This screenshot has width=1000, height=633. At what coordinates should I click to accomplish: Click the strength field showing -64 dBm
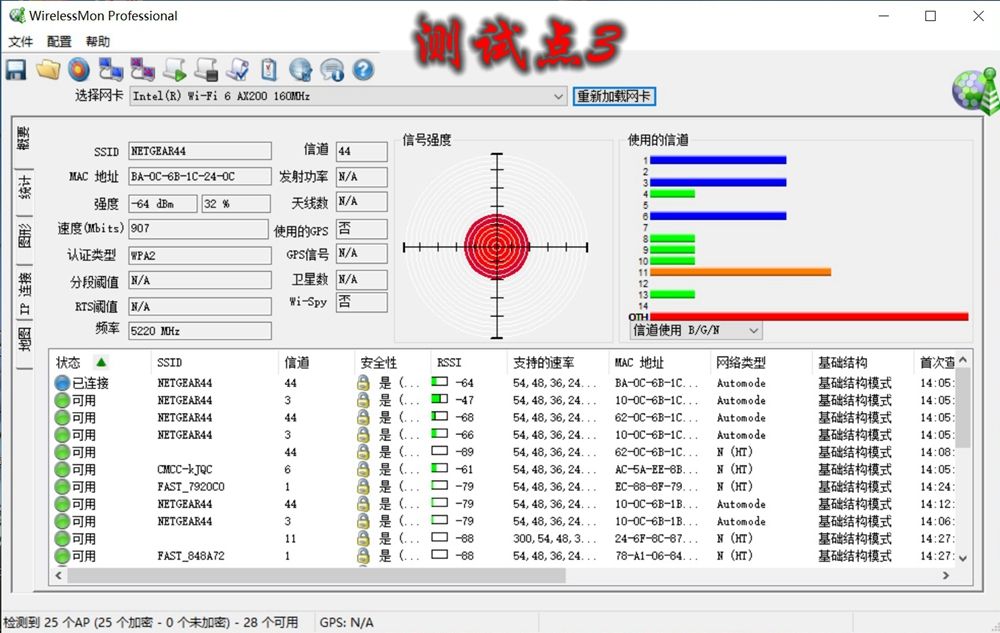163,203
